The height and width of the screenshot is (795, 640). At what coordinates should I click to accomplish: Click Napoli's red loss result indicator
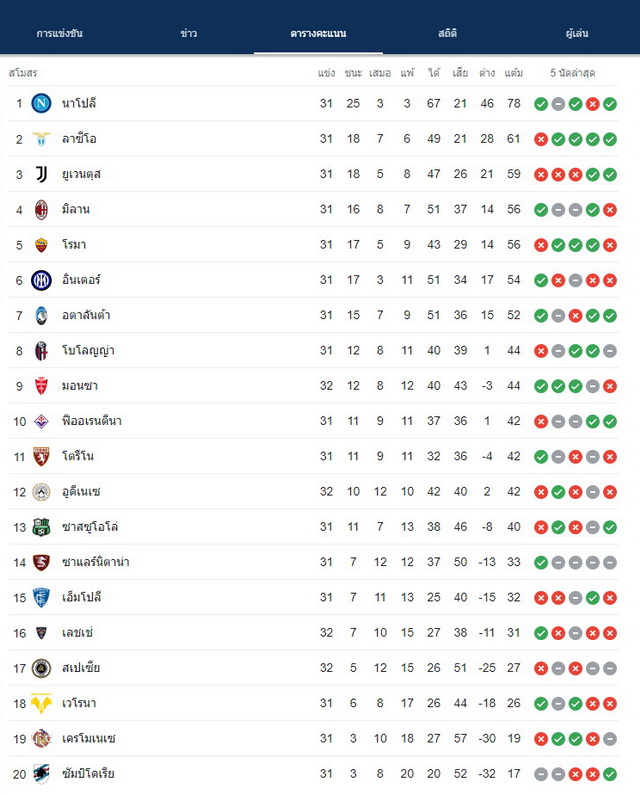[592, 104]
